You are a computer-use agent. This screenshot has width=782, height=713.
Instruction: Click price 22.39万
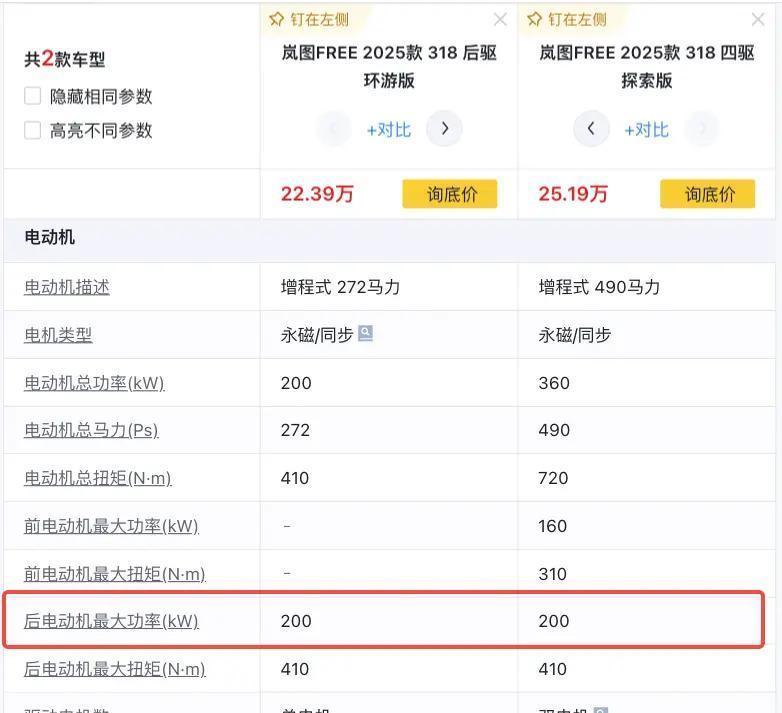(317, 194)
